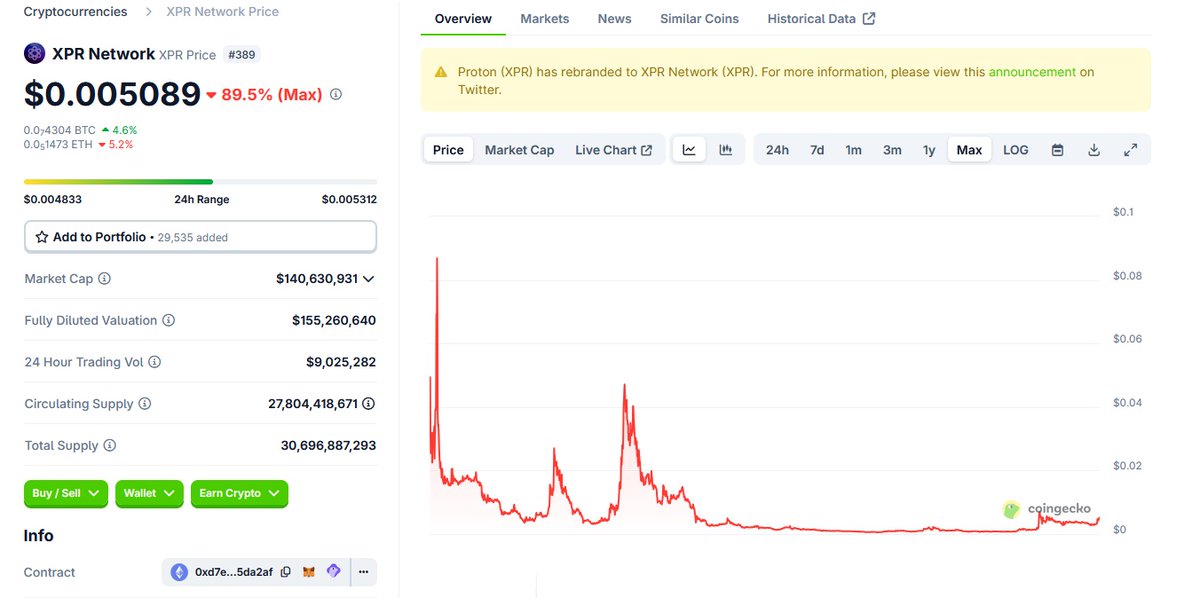Switch to the Markets tab
Image resolution: width=1200 pixels, height=598 pixels.
point(545,19)
